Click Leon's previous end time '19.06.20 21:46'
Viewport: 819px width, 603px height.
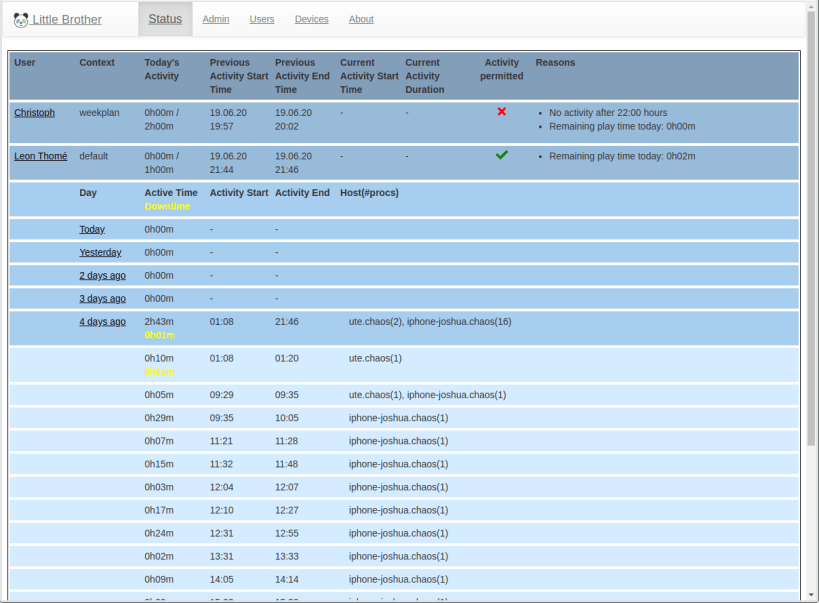point(294,163)
